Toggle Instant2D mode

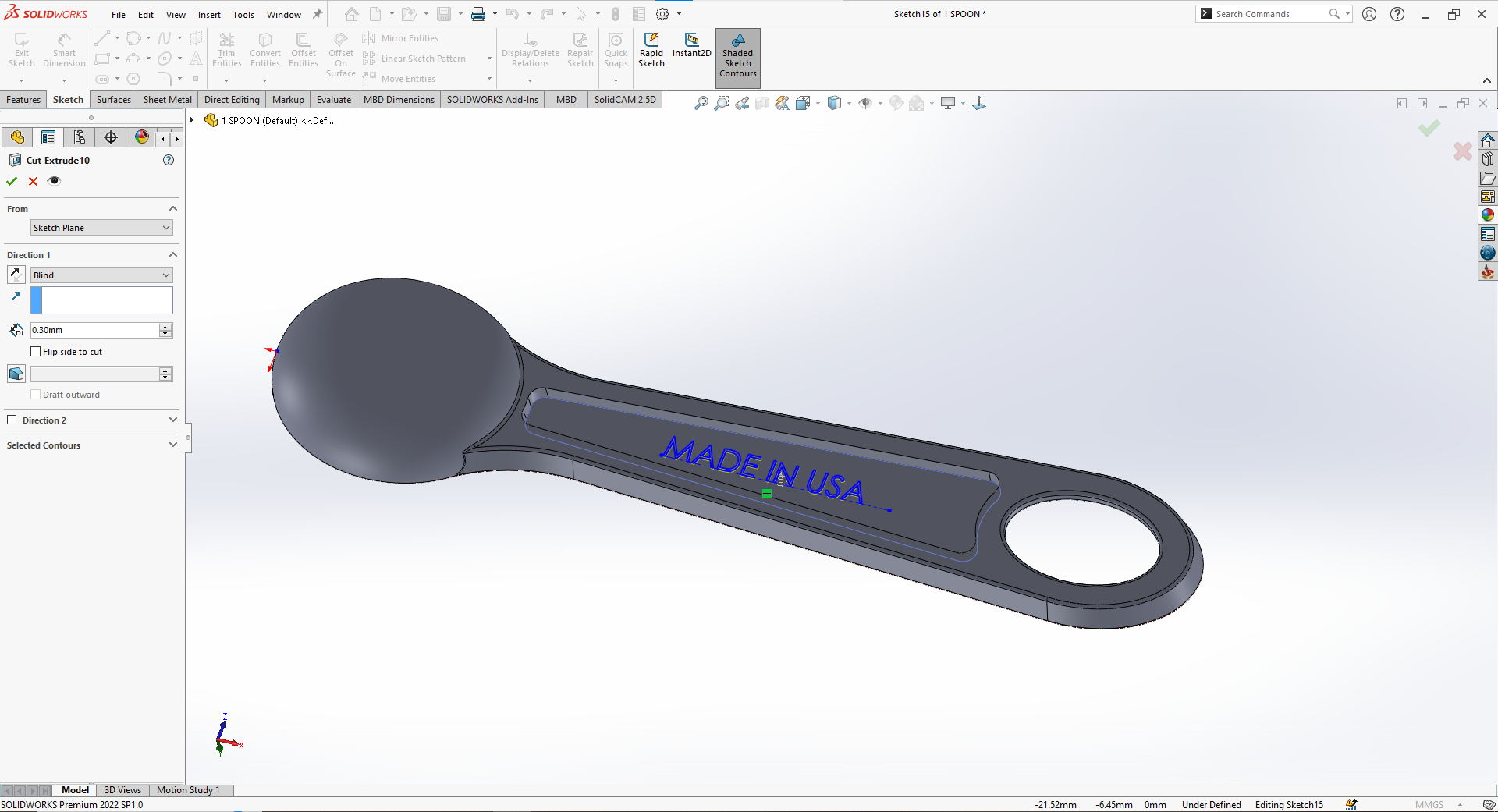[x=691, y=45]
